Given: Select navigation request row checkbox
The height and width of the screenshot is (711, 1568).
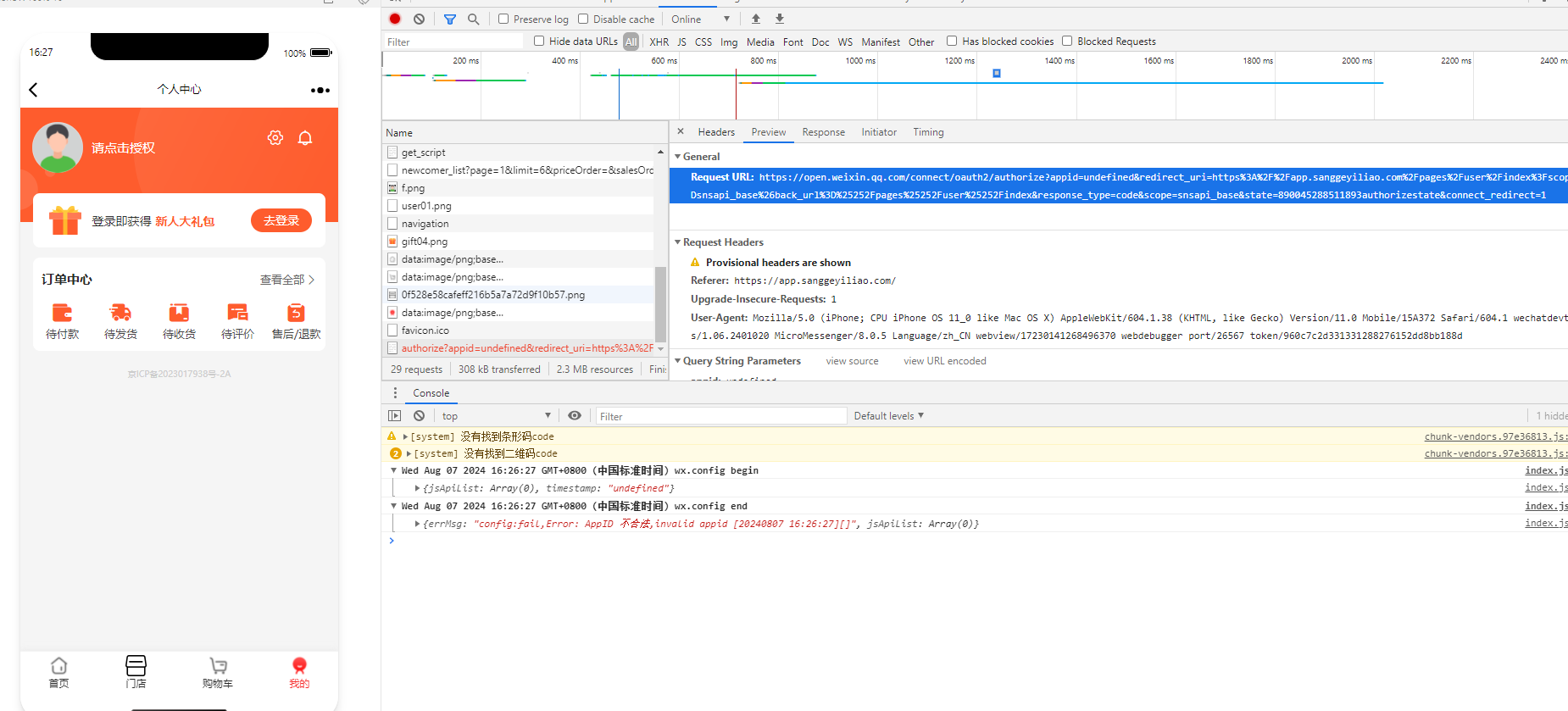Looking at the screenshot, I should pyautogui.click(x=392, y=224).
